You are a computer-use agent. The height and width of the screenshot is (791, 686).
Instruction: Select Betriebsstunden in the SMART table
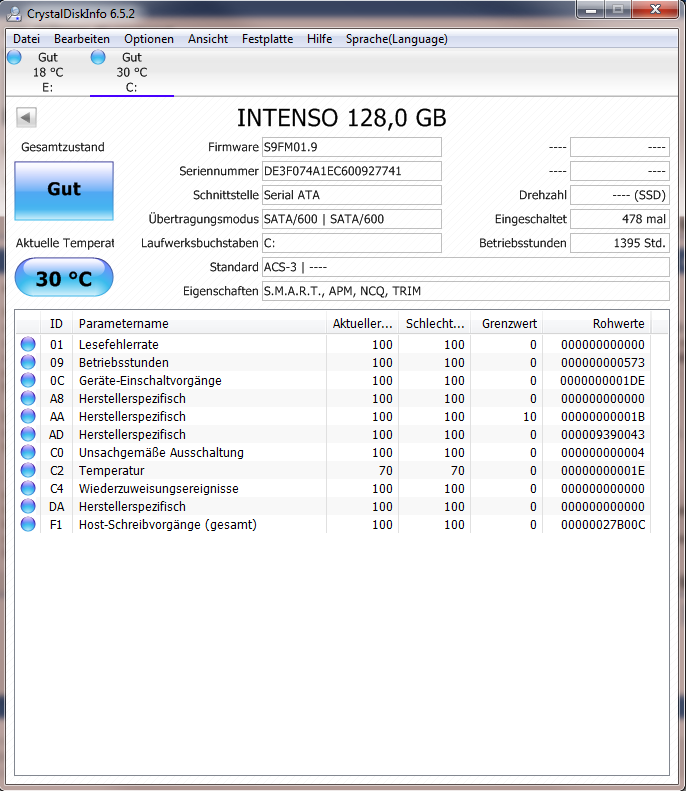coord(124,363)
